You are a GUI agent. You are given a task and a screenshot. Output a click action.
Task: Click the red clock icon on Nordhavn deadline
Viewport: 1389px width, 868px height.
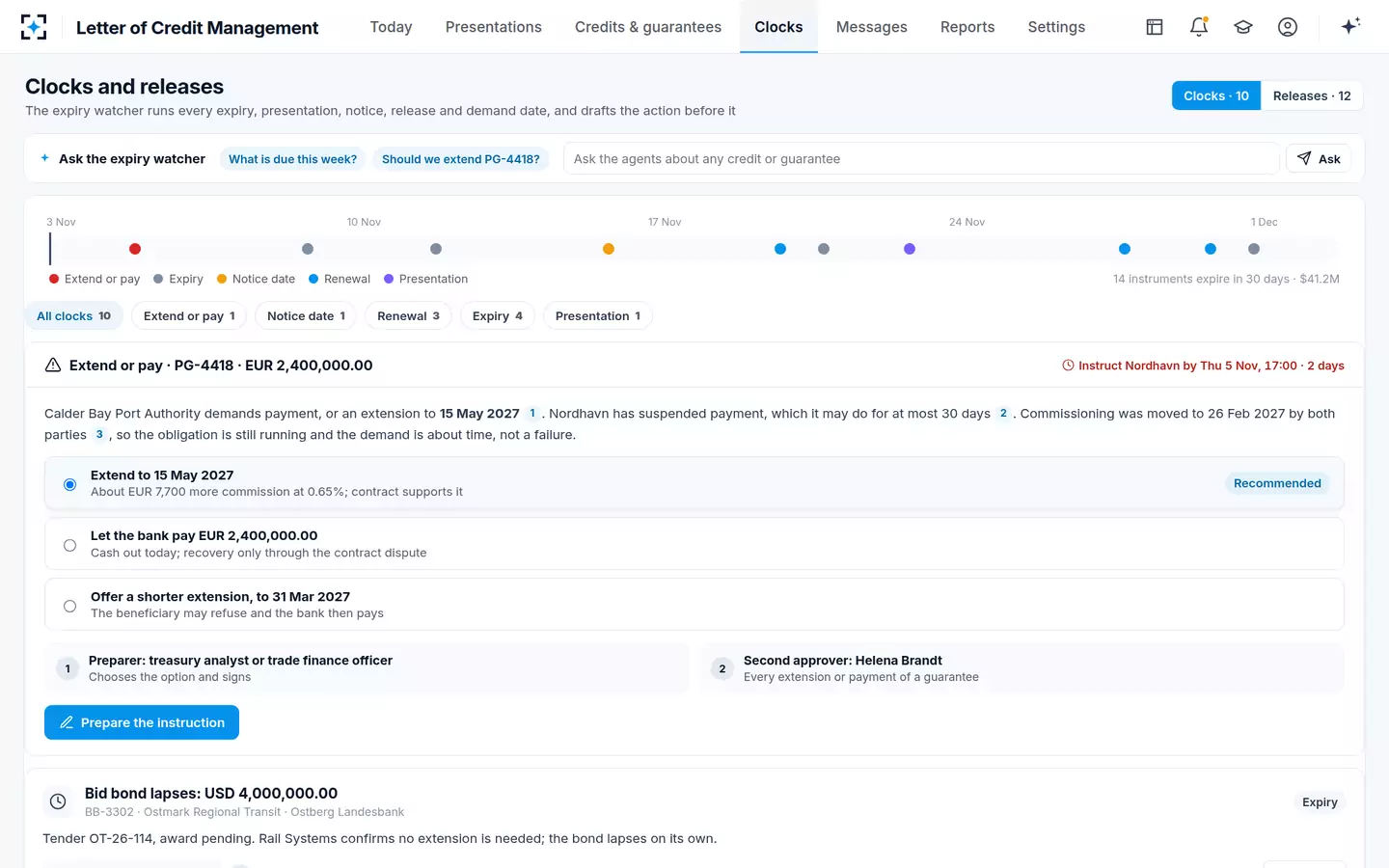1068,366
